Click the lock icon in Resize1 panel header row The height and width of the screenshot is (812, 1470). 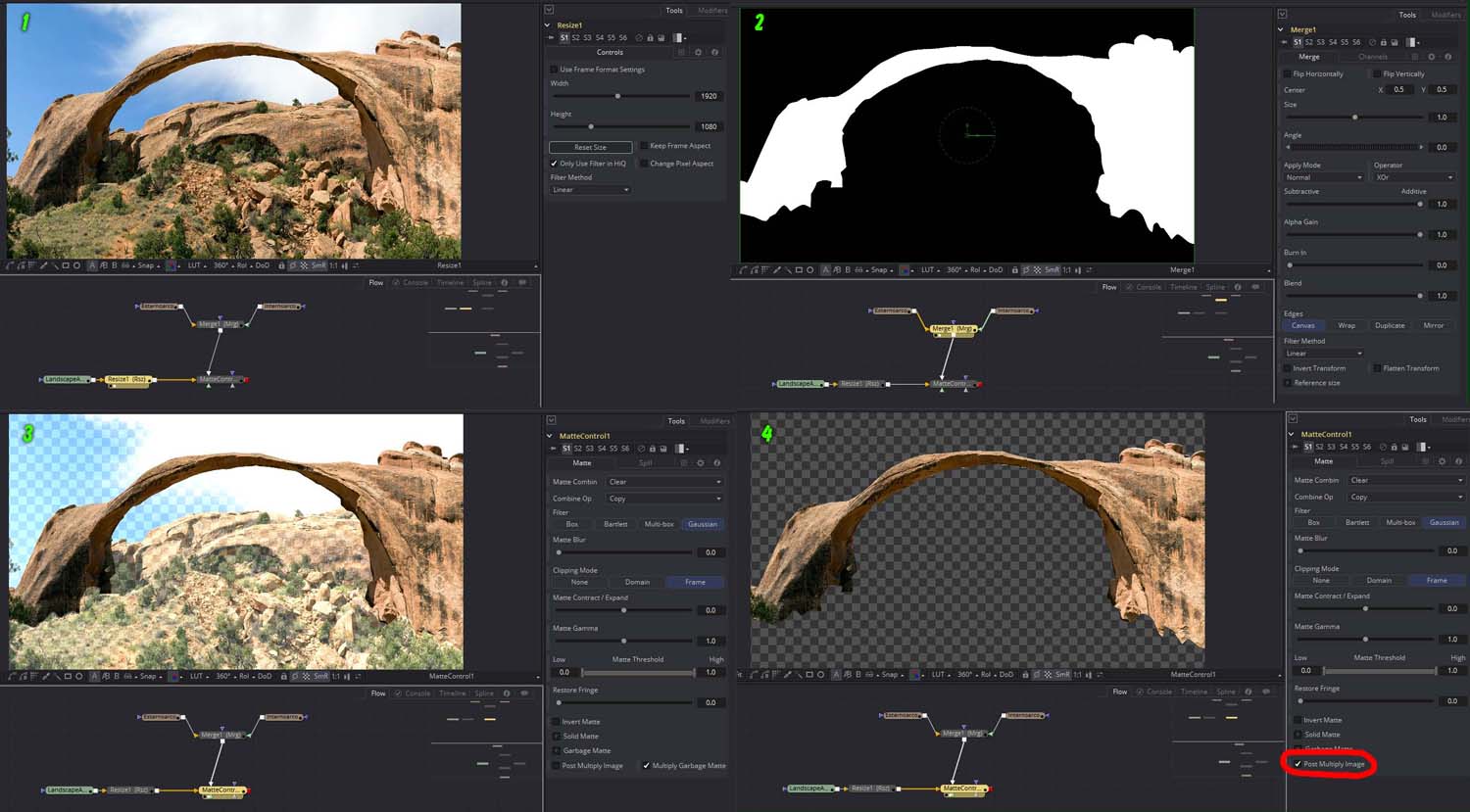(x=650, y=38)
